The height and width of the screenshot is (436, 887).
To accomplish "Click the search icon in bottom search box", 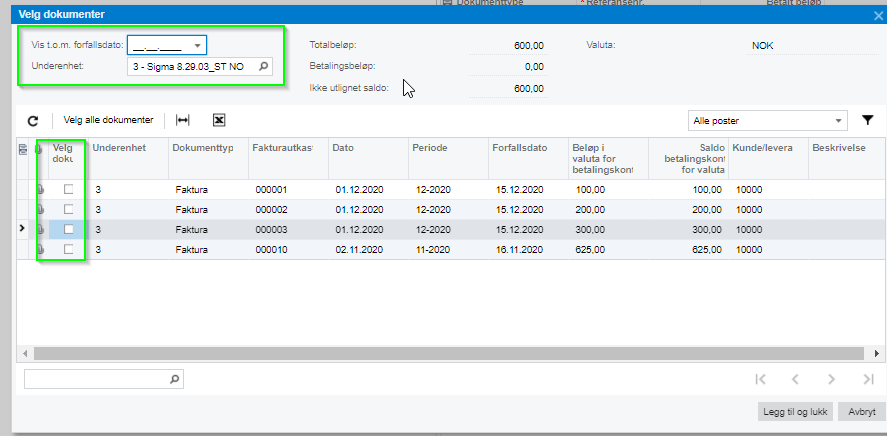I will pyautogui.click(x=174, y=379).
